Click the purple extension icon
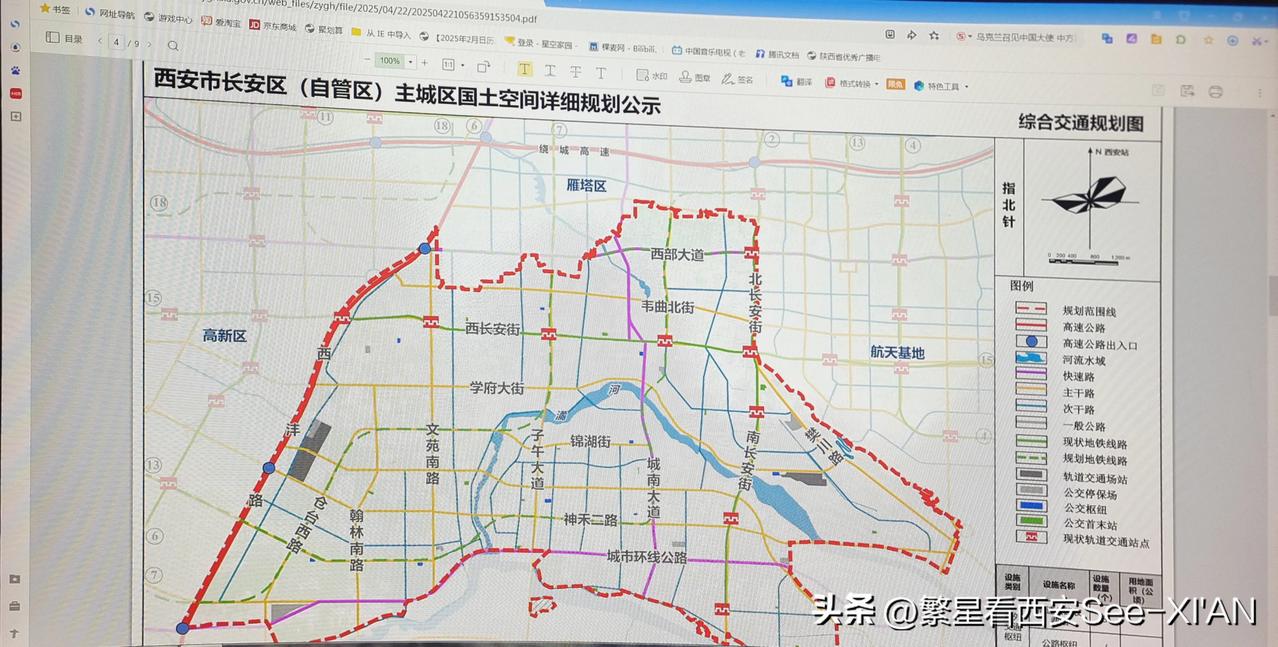This screenshot has width=1278, height=647. pos(1131,39)
